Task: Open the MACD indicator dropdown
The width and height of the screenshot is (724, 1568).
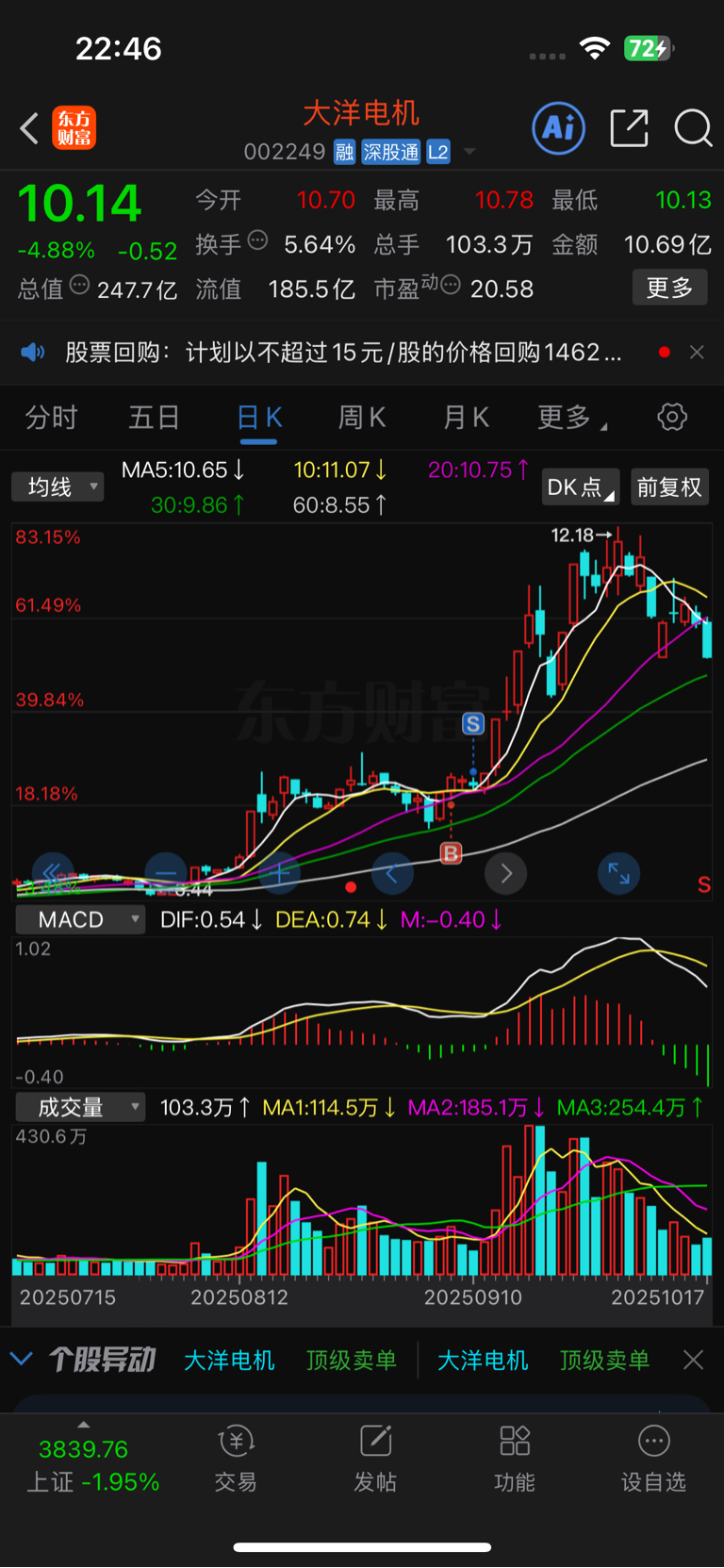Action: [x=80, y=919]
